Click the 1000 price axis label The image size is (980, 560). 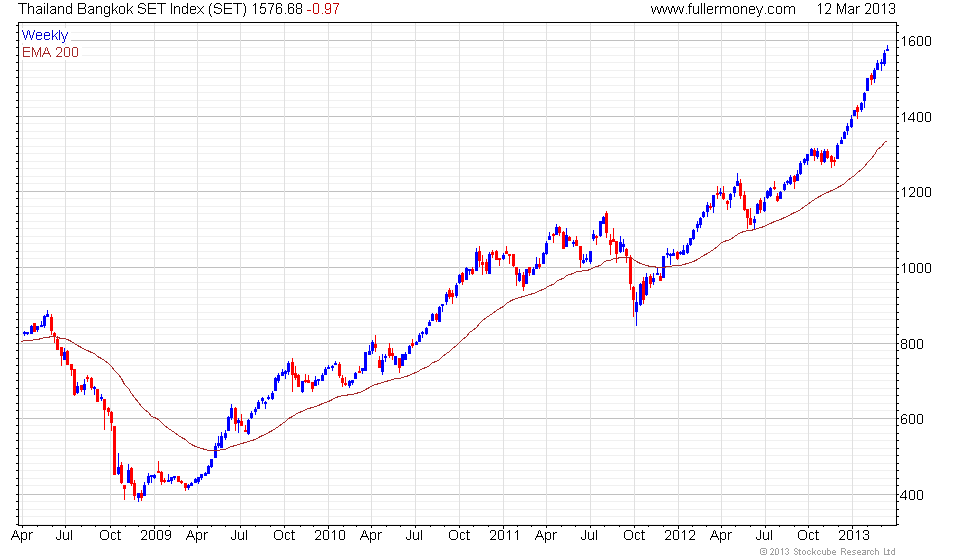coord(916,268)
